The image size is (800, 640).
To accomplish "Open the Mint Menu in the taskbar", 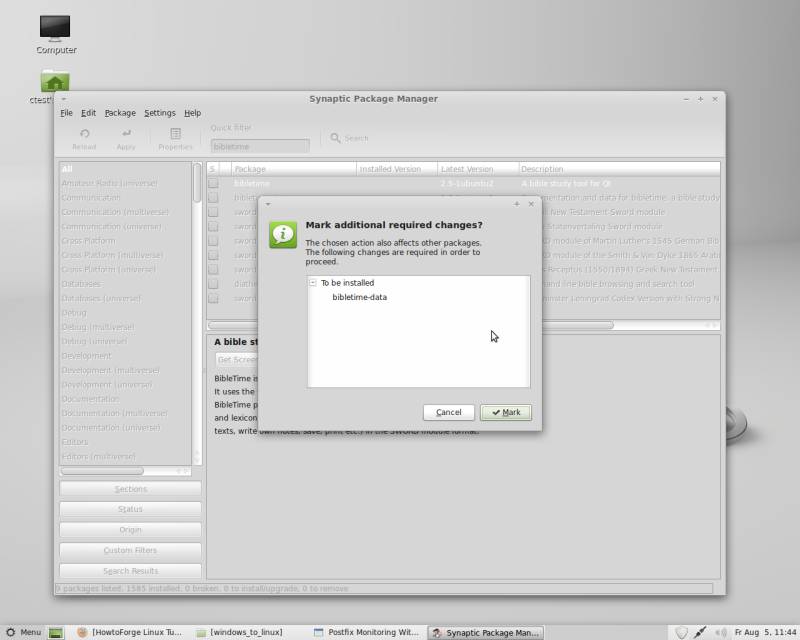I will [23, 632].
